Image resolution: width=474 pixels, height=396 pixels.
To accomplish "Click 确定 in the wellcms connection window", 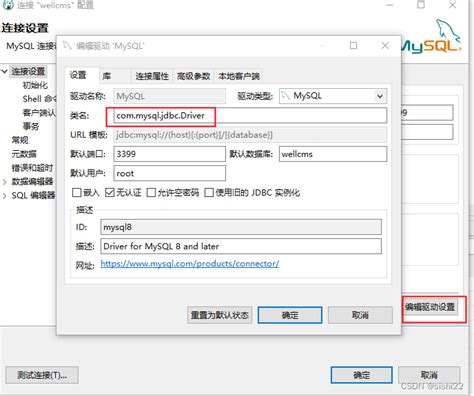I will [361, 375].
